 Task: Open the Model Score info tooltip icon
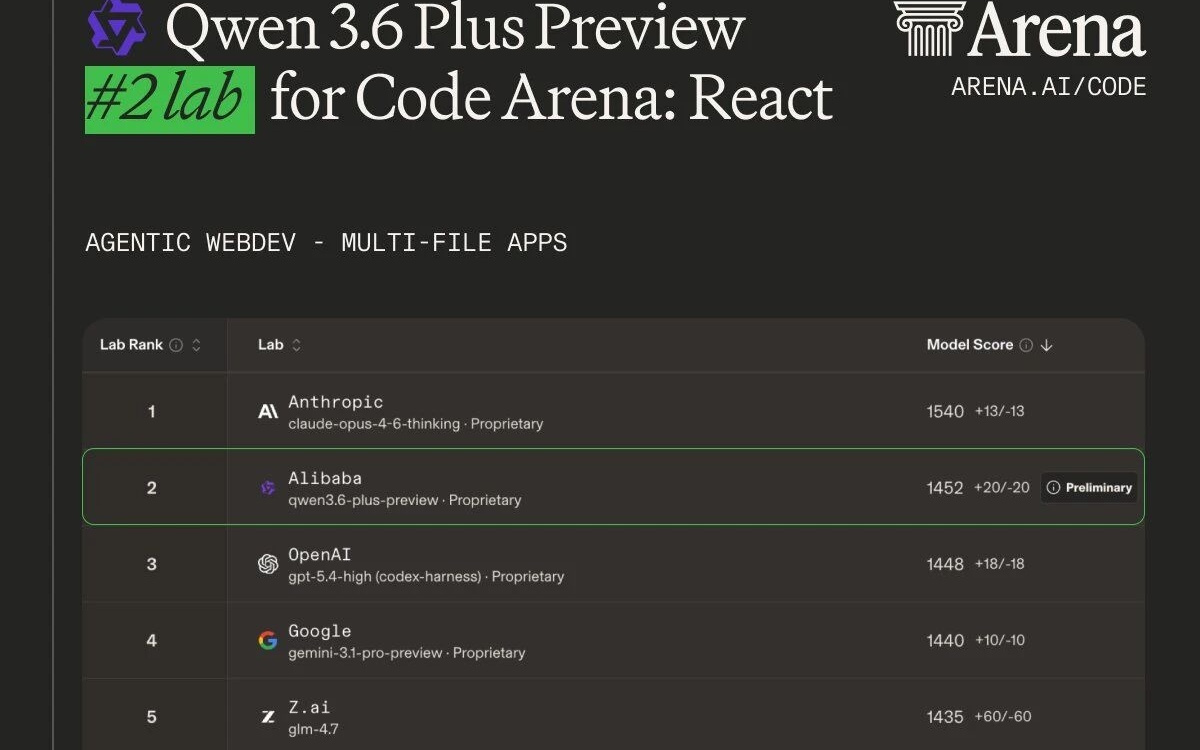point(1025,345)
